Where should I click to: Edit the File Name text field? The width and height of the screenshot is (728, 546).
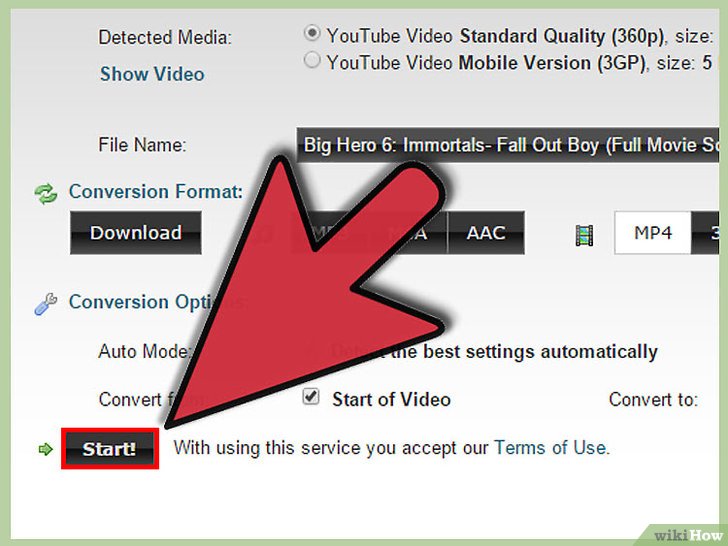[x=508, y=145]
